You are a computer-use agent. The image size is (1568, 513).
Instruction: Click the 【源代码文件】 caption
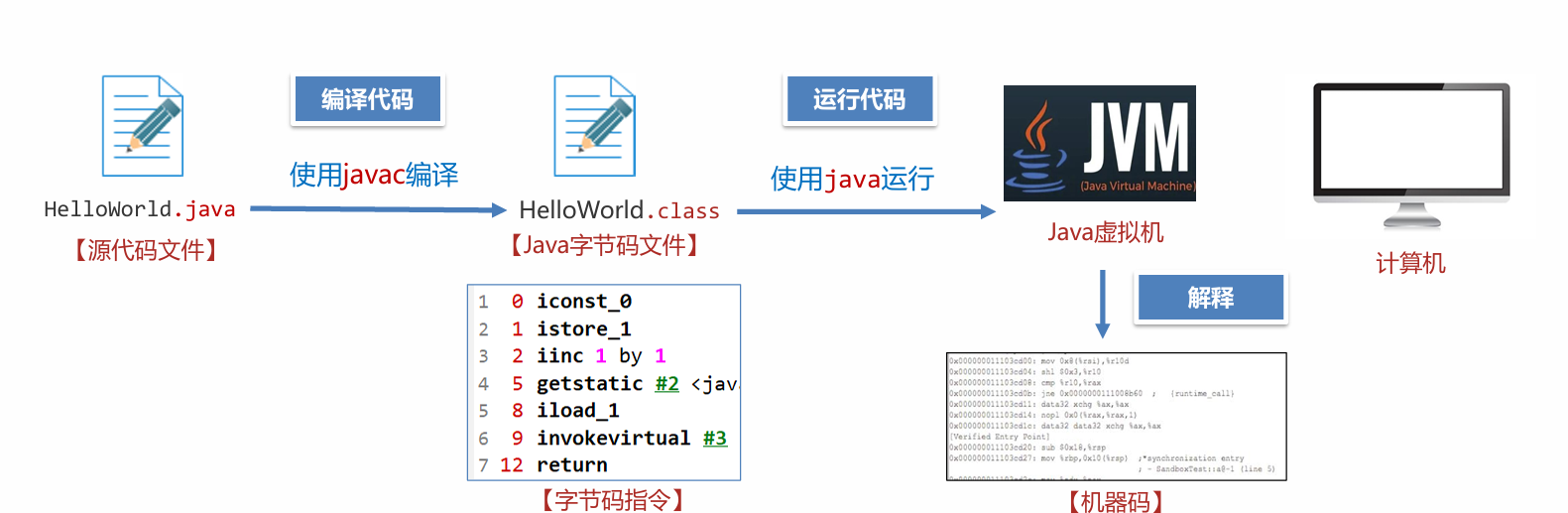[146, 250]
